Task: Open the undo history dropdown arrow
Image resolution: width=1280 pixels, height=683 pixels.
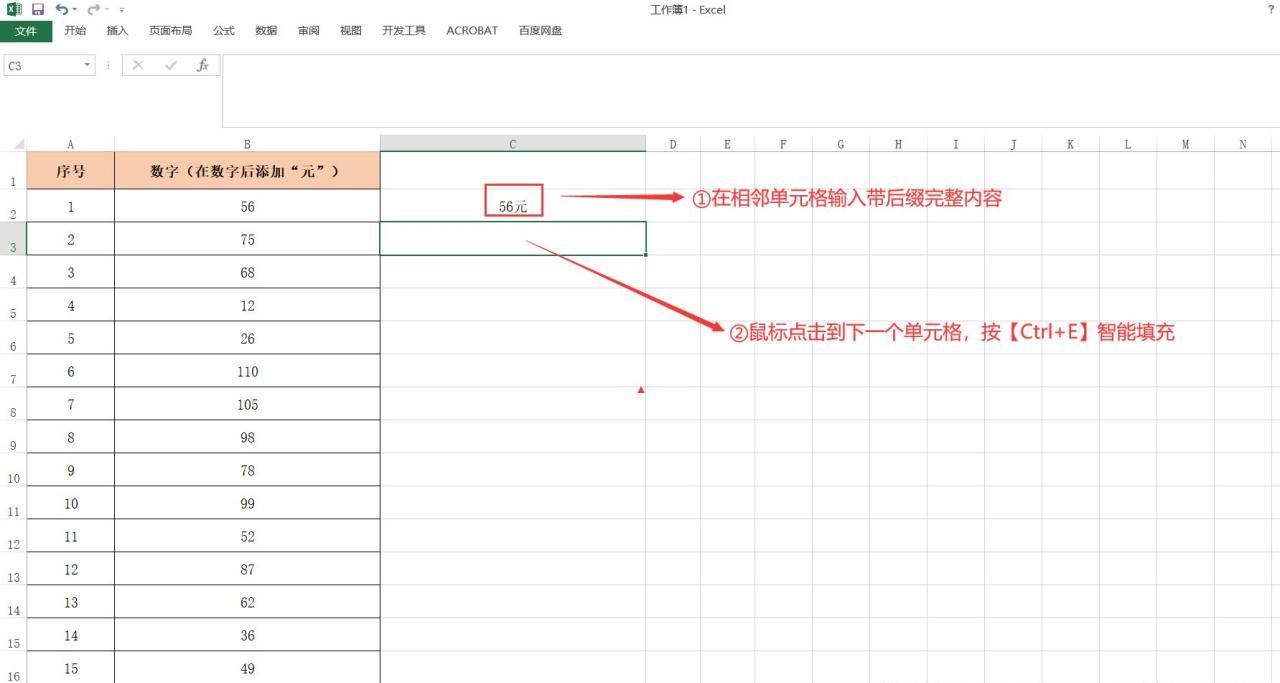Action: click(x=76, y=10)
